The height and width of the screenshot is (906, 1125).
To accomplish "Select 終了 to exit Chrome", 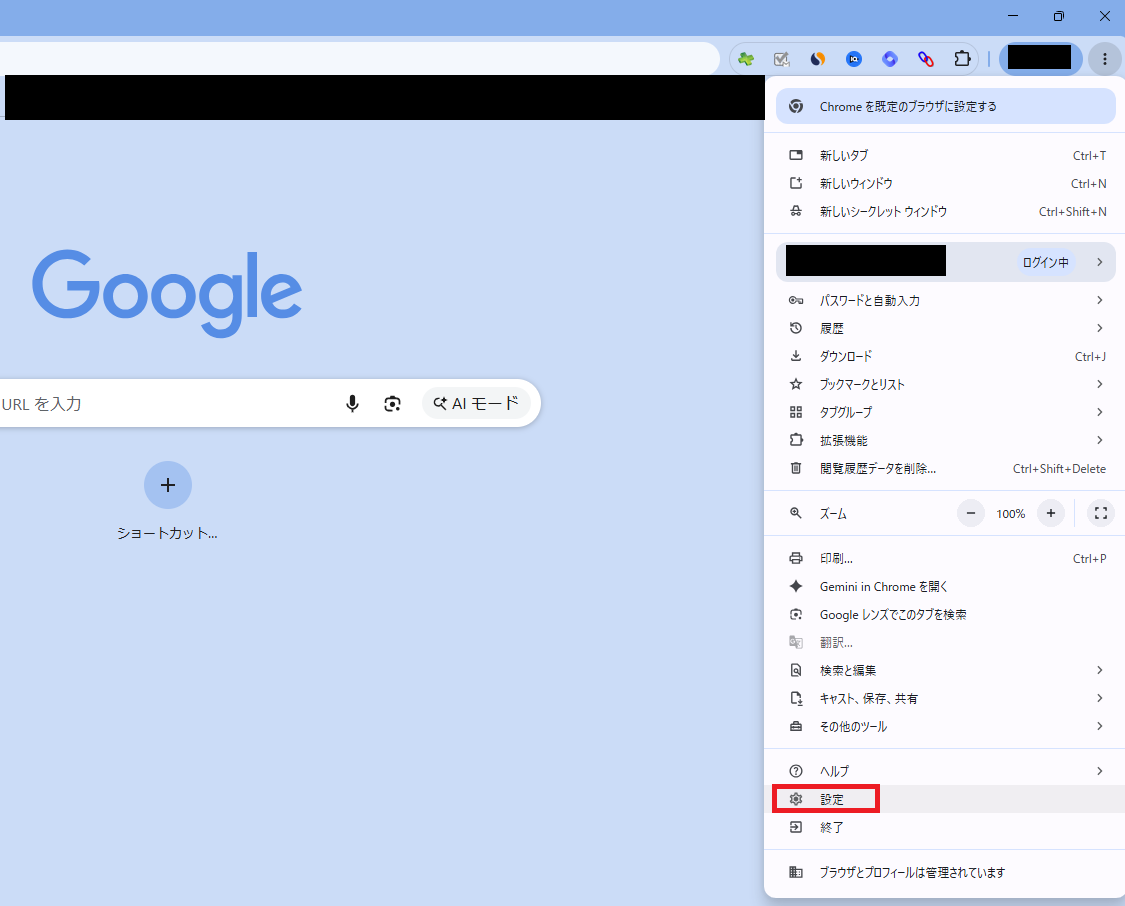I will (946, 827).
